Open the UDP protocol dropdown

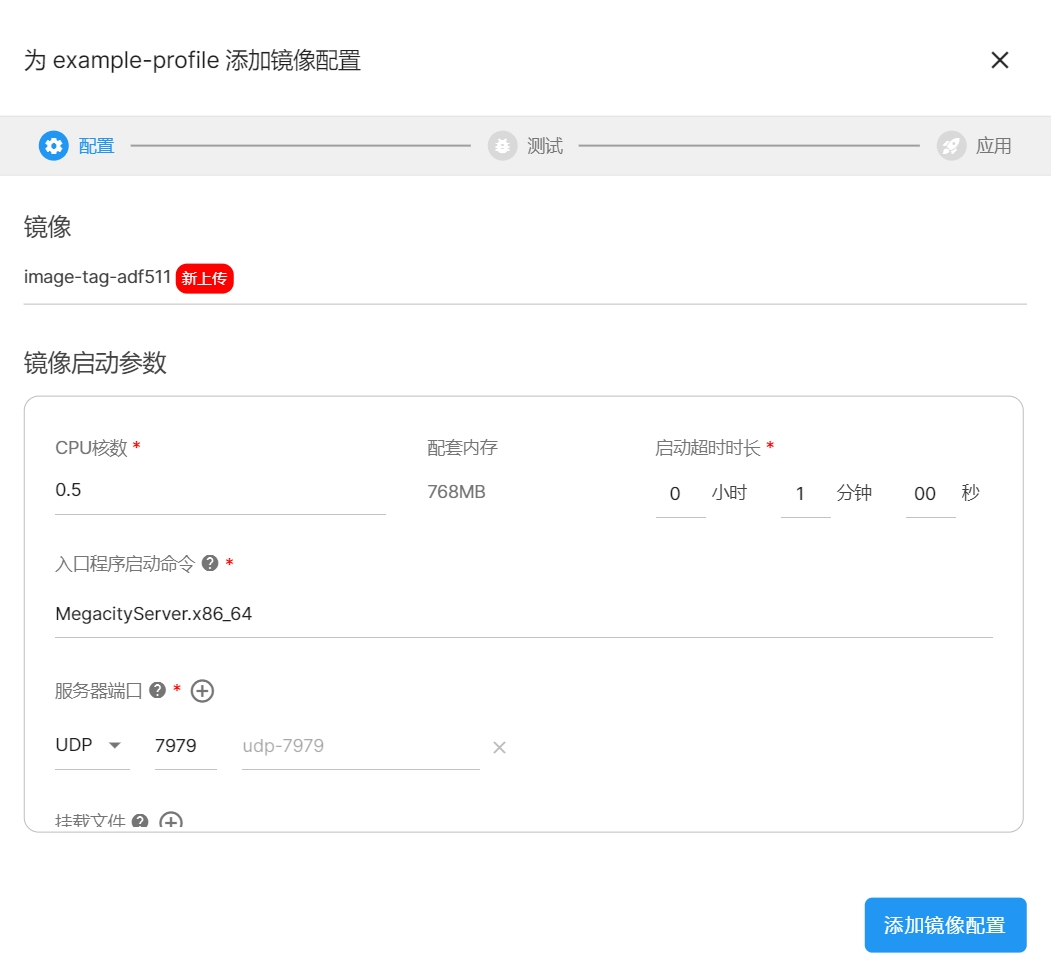pos(92,746)
